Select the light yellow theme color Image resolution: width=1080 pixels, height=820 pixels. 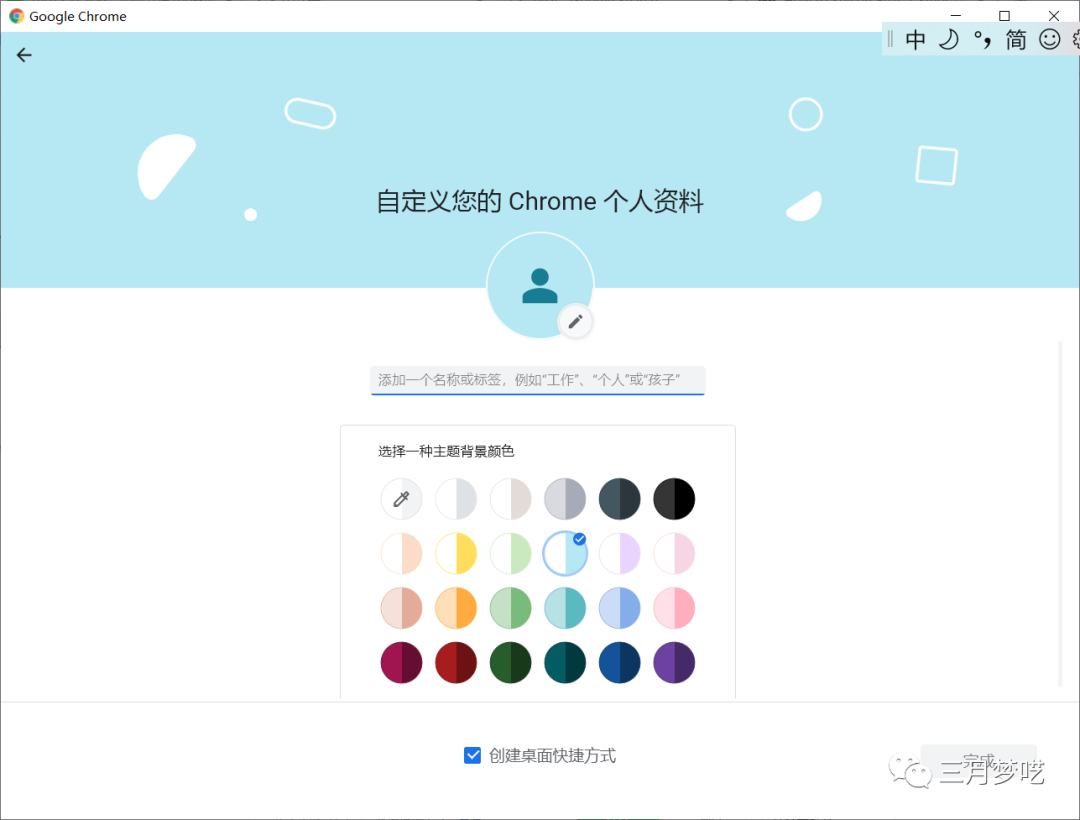pyautogui.click(x=456, y=553)
